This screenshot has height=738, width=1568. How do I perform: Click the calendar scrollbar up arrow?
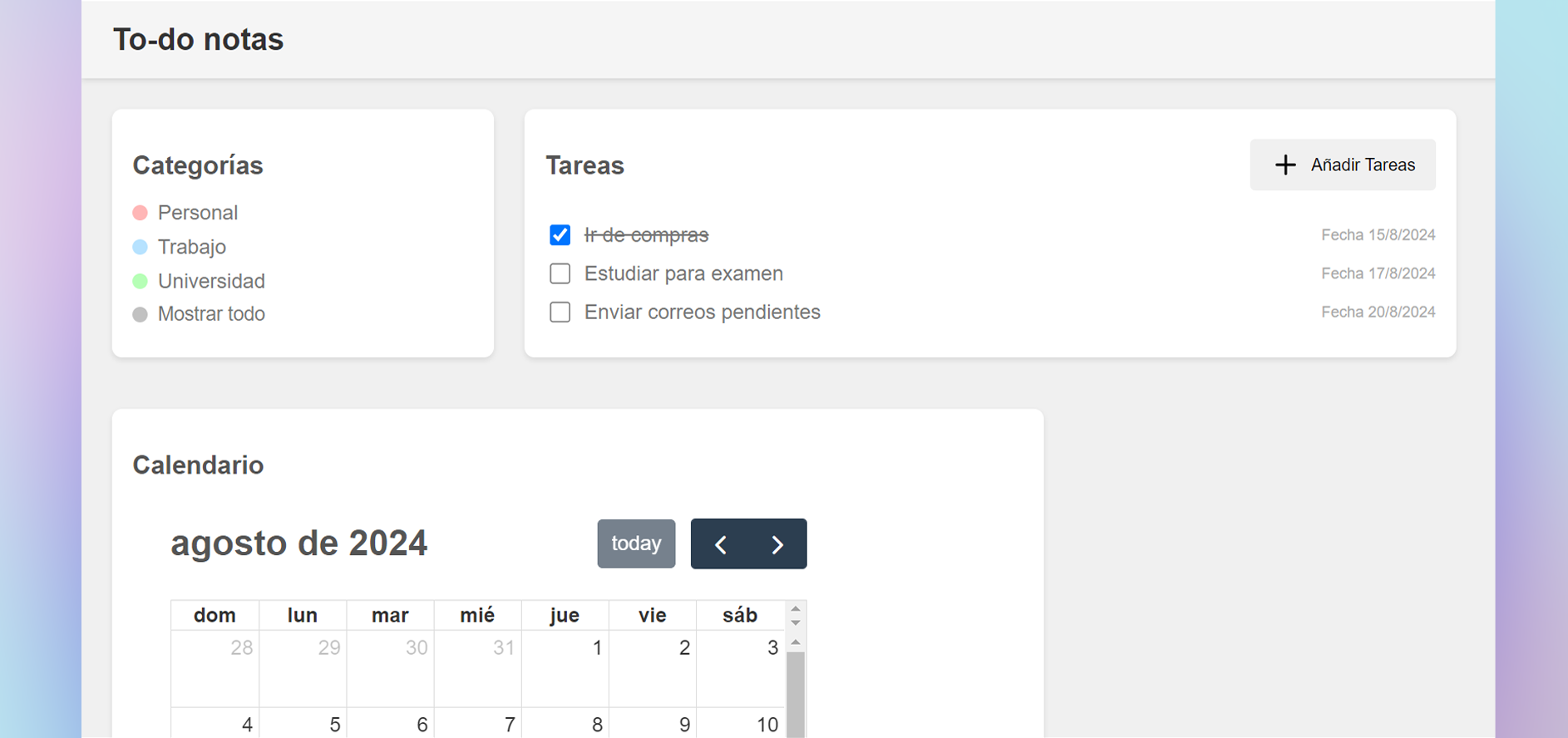(796, 642)
